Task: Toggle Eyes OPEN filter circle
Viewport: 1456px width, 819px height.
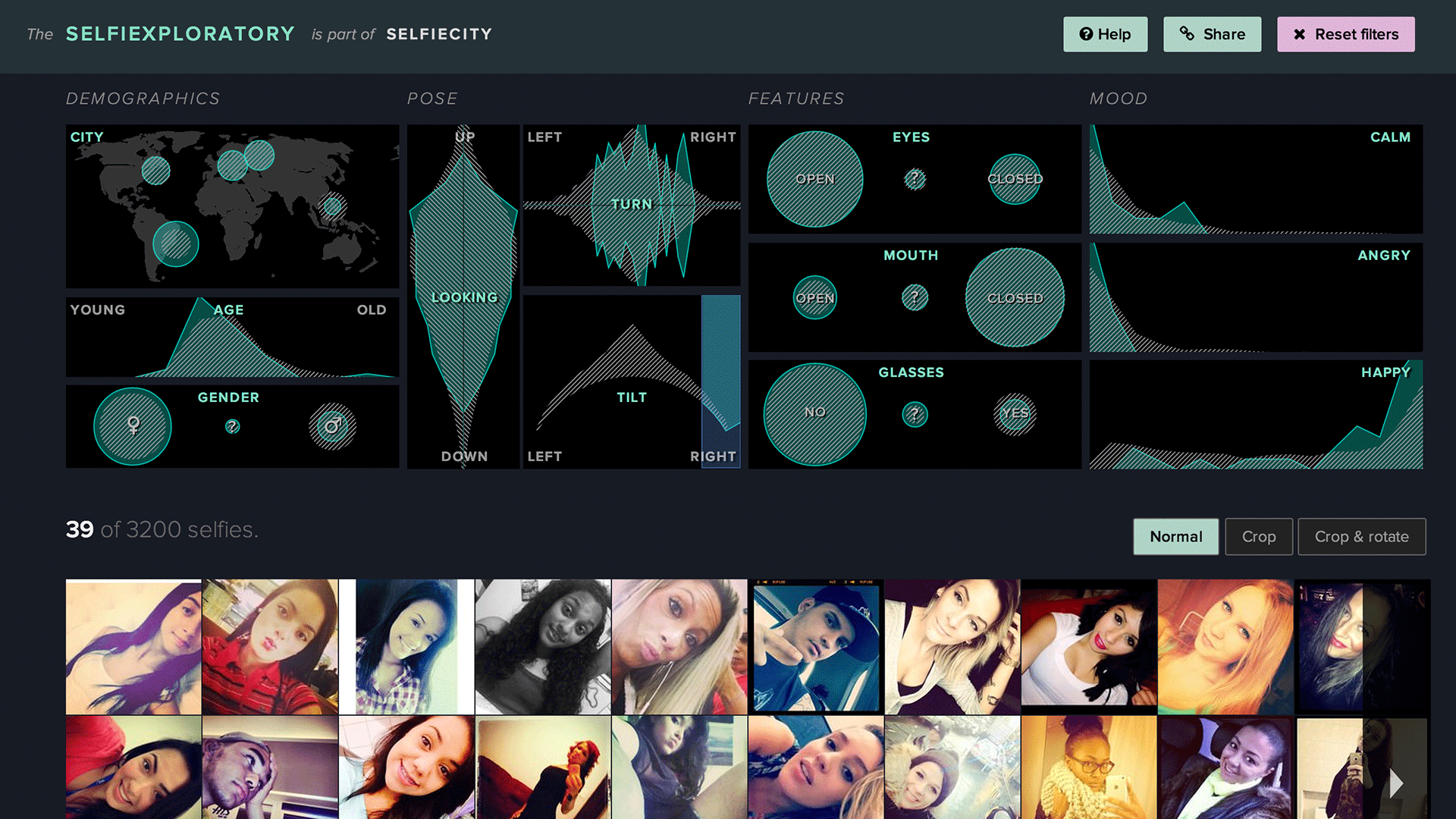Action: 814,179
